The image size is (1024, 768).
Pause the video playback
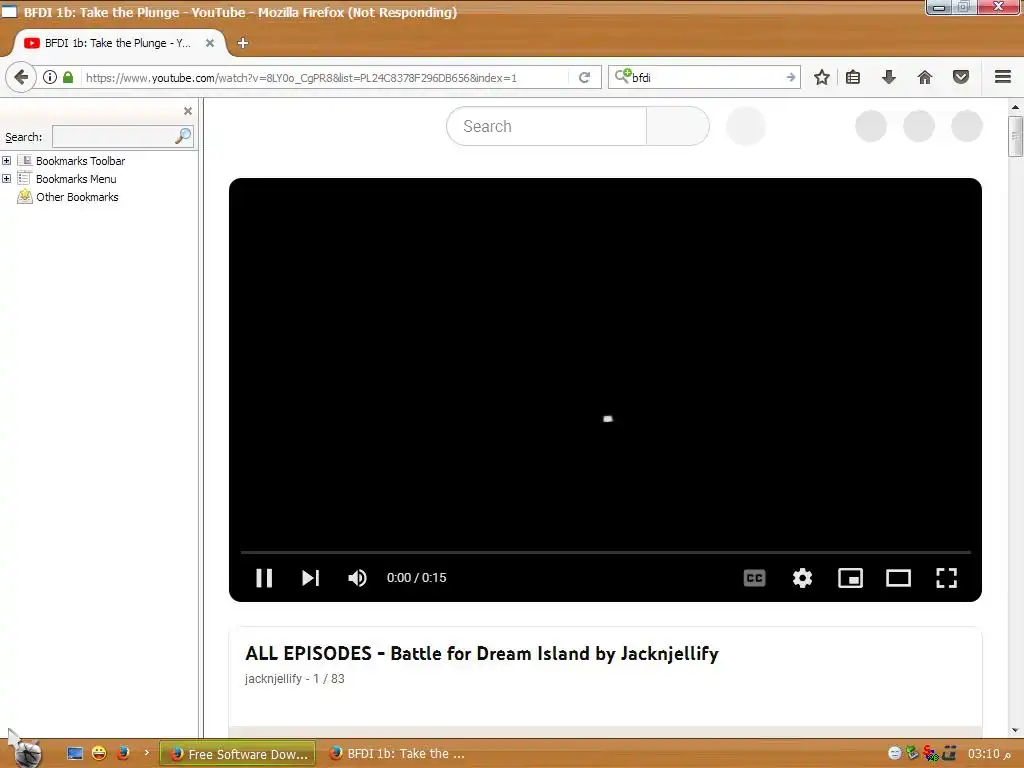[x=264, y=578]
